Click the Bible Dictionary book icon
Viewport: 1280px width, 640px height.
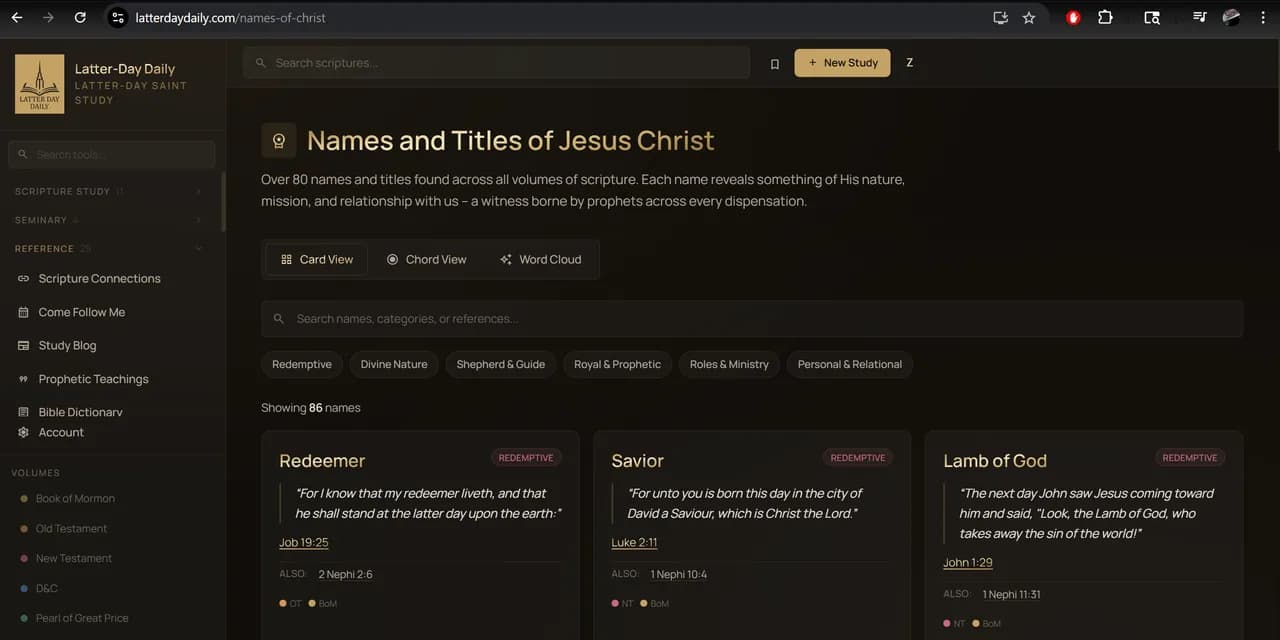tap(24, 412)
